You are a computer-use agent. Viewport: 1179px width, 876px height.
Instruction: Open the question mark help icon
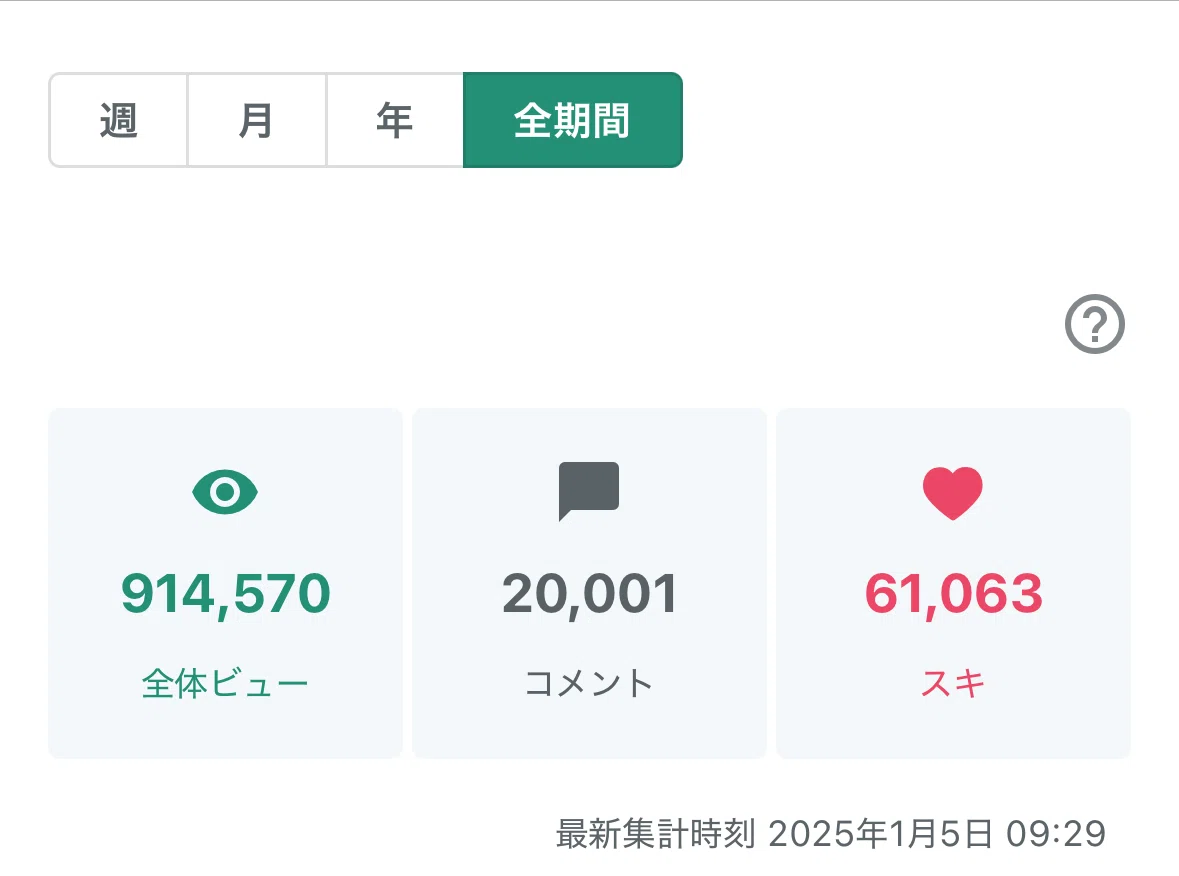click(1095, 324)
